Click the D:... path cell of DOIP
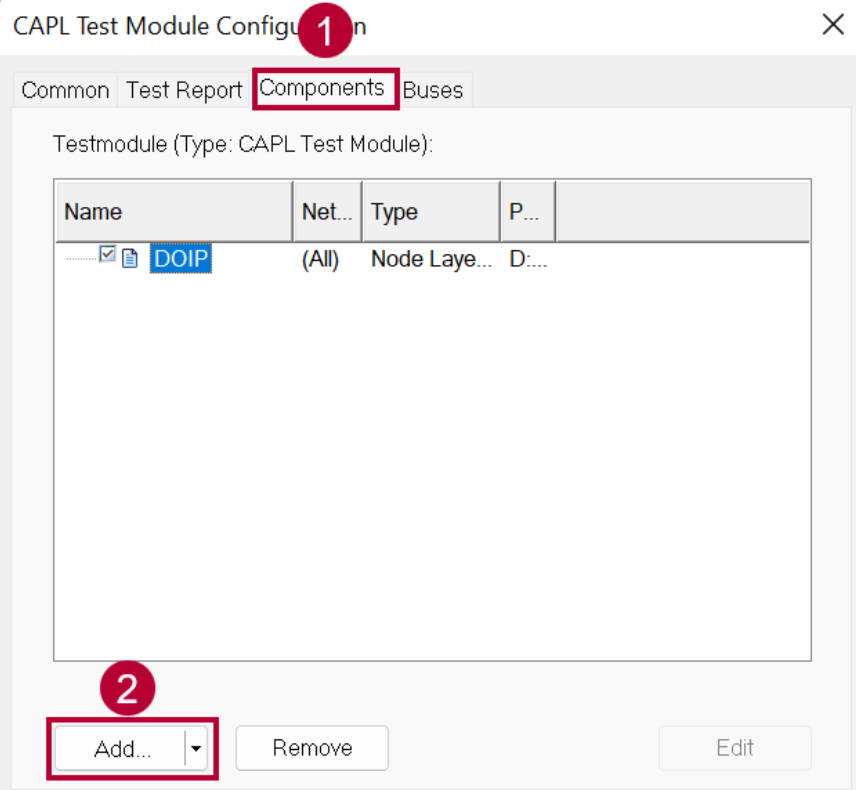This screenshot has width=856, height=790. point(528,259)
